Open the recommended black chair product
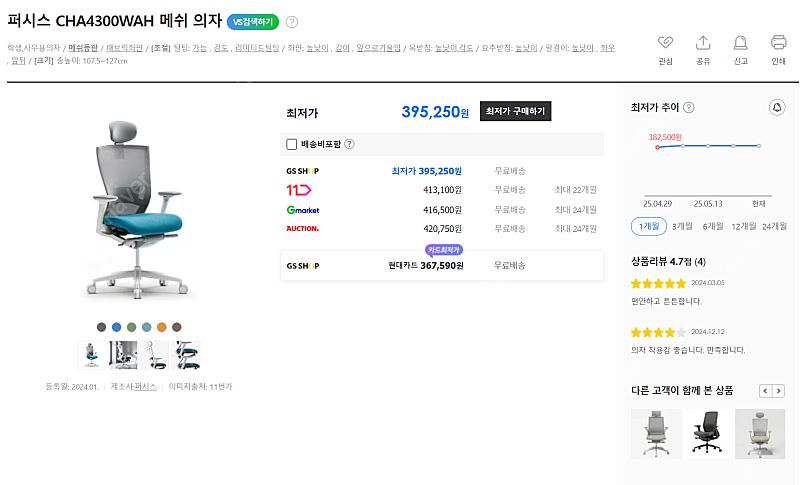Screen dimensions: 800x485 (x=708, y=434)
